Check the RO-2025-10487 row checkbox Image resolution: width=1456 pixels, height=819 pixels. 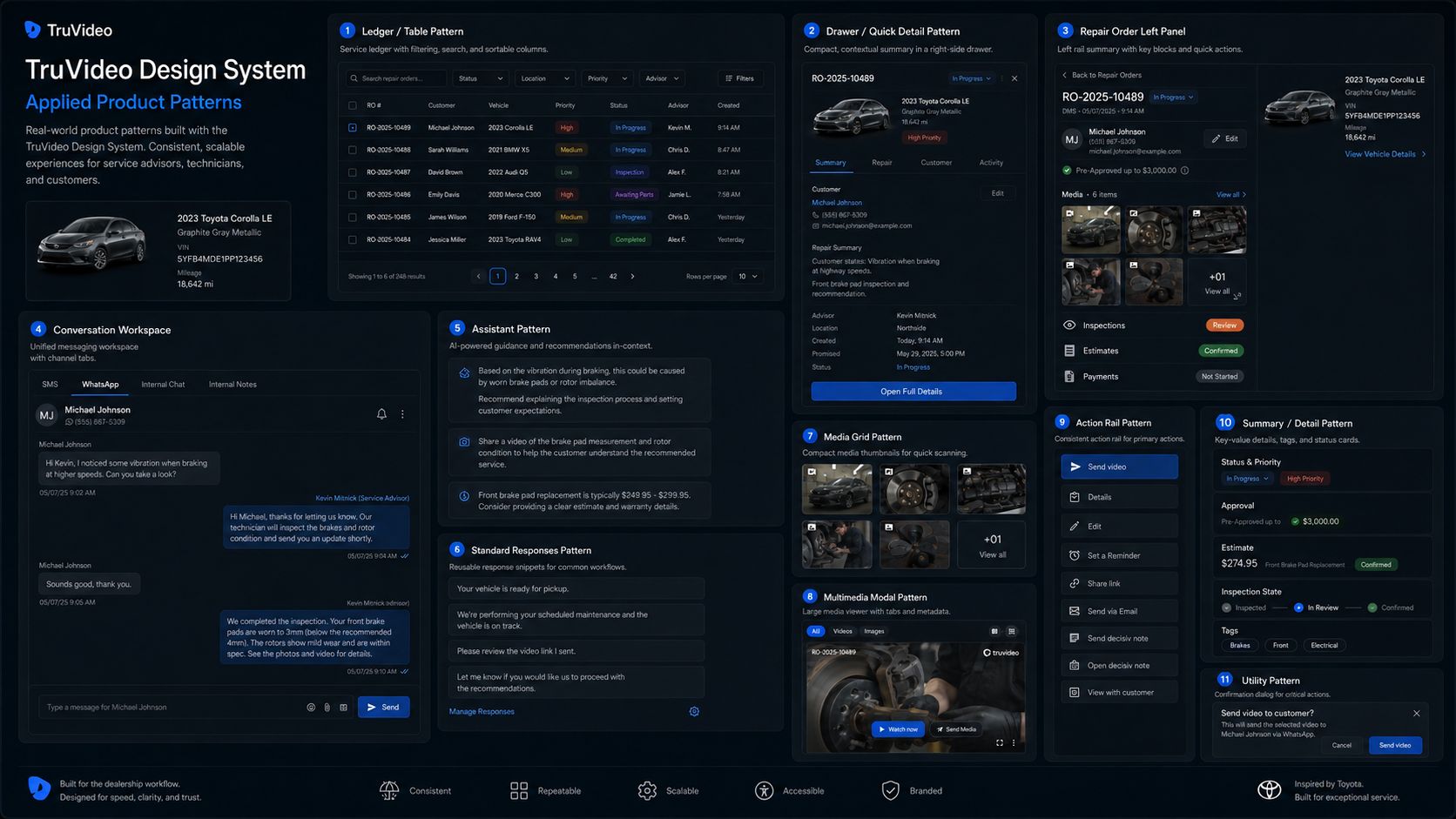pos(353,172)
